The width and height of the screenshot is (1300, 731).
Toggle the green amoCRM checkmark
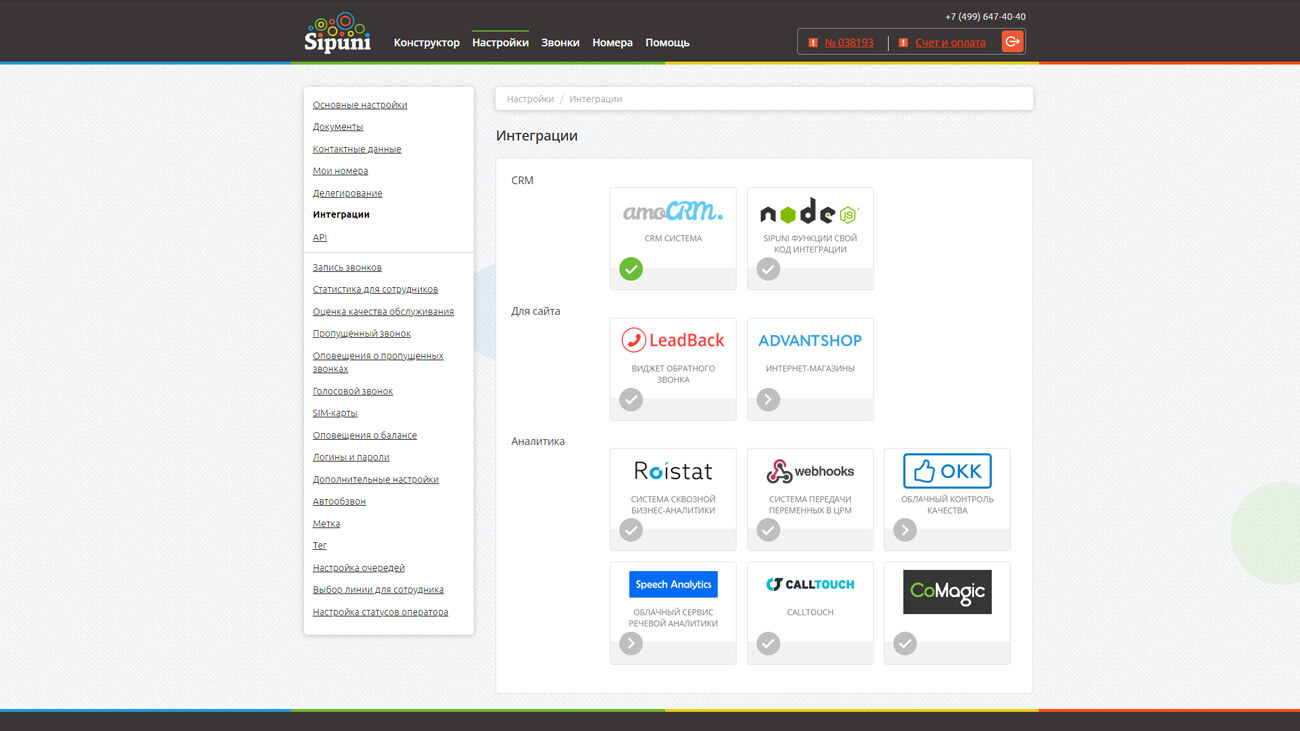coord(631,269)
